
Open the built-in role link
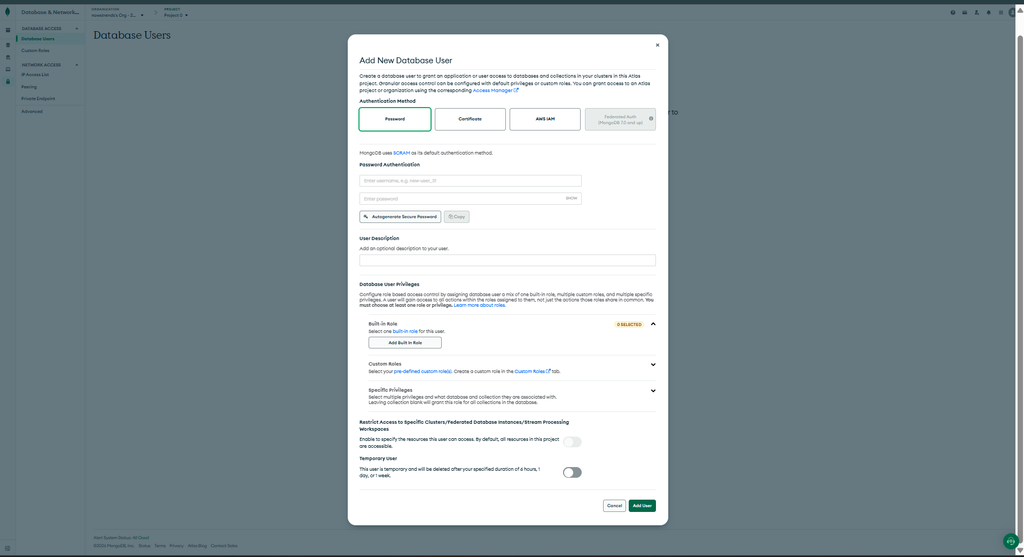pos(405,332)
